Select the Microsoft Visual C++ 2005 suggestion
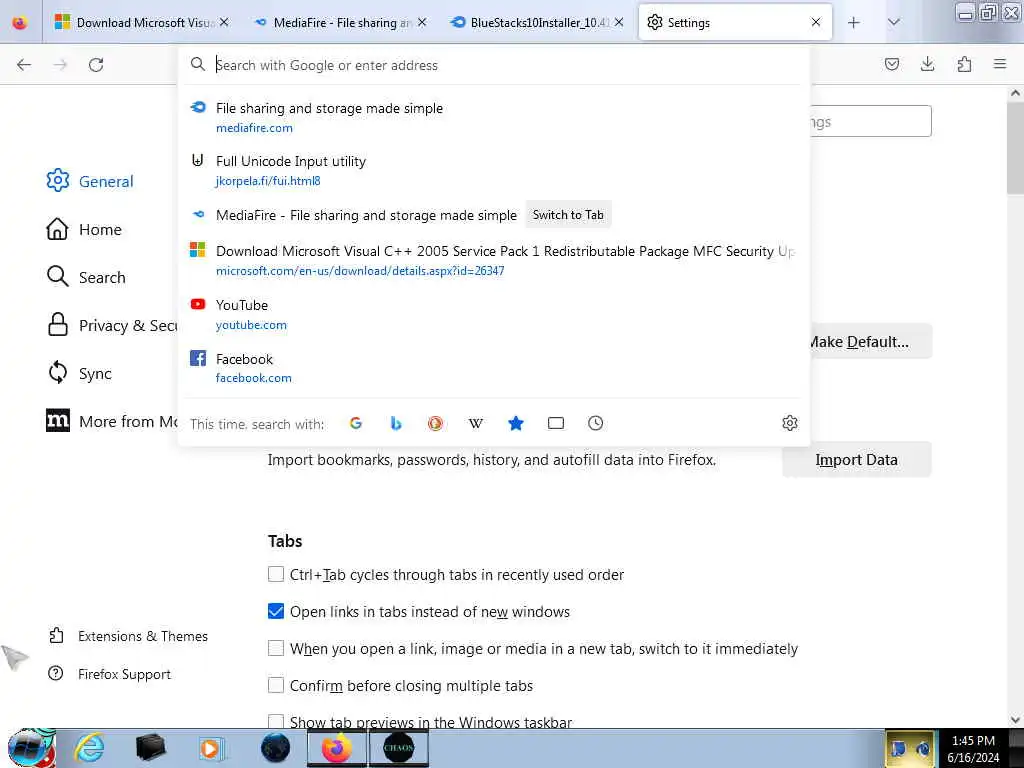Viewport: 1024px width, 768px height. tap(494, 261)
